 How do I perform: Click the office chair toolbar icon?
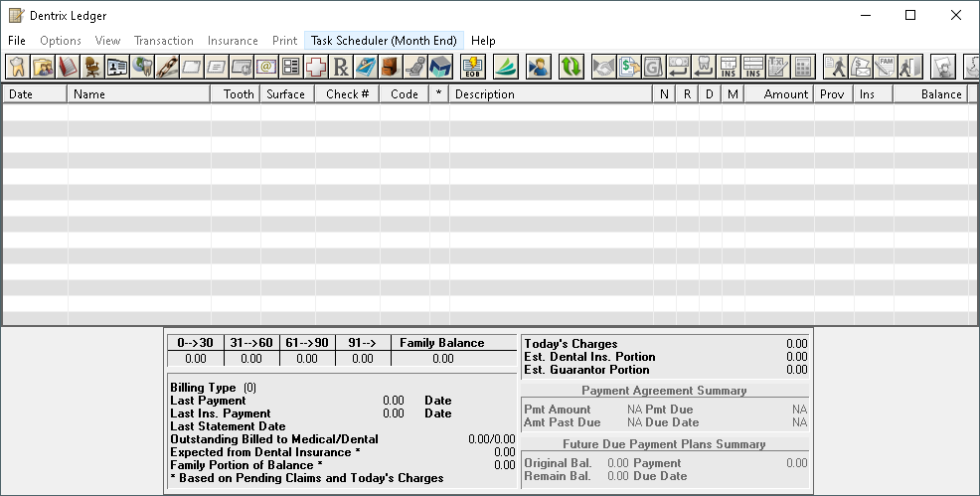pos(92,67)
